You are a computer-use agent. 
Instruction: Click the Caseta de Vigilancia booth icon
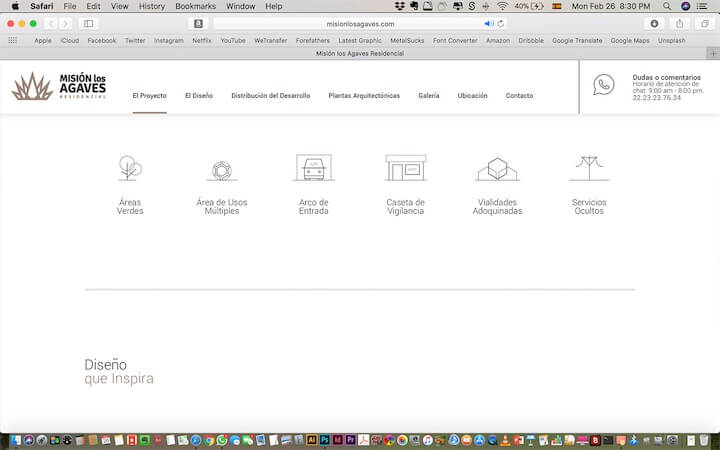coord(406,167)
